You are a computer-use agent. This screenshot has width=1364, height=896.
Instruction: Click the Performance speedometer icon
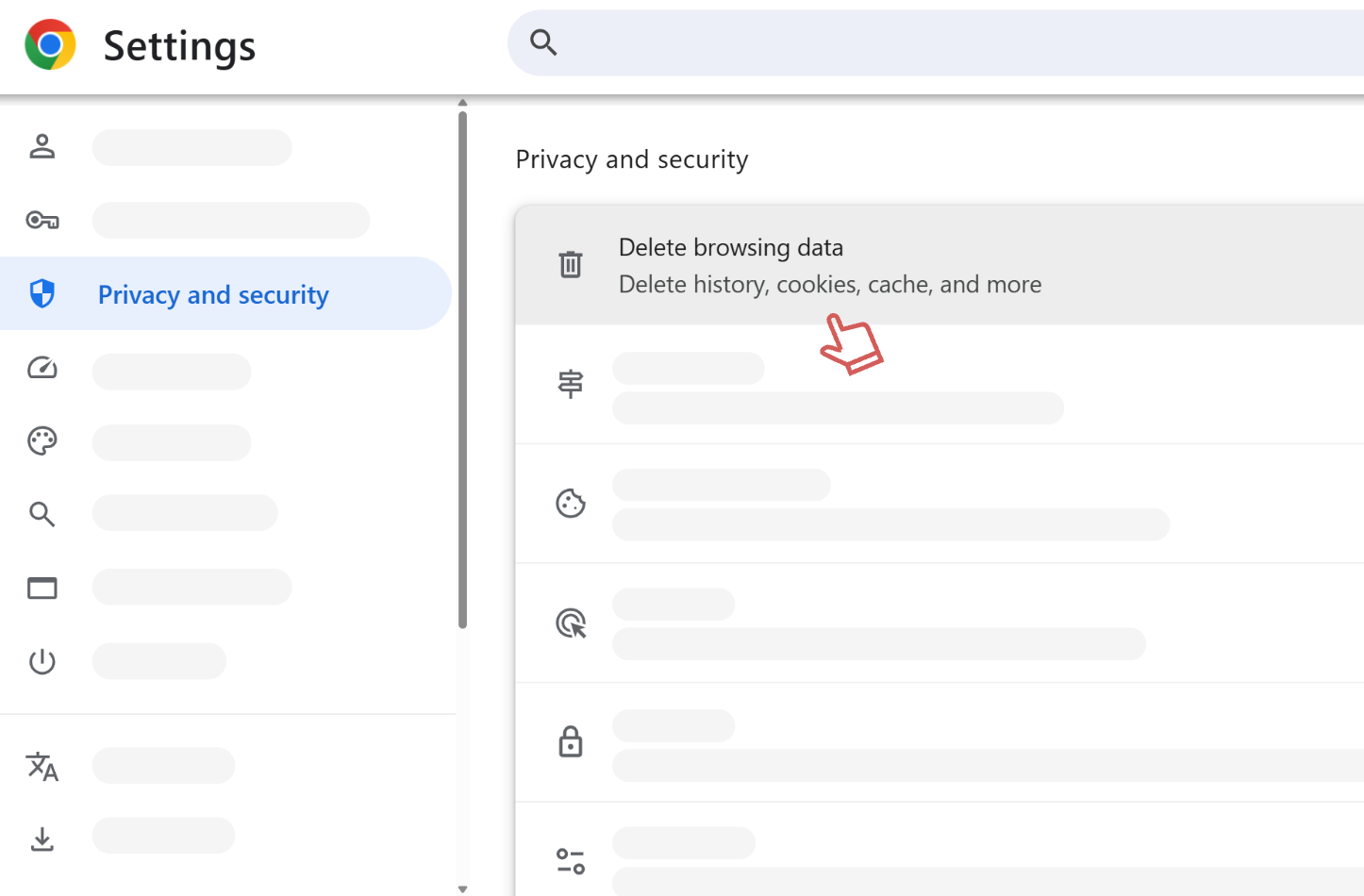[x=42, y=368]
